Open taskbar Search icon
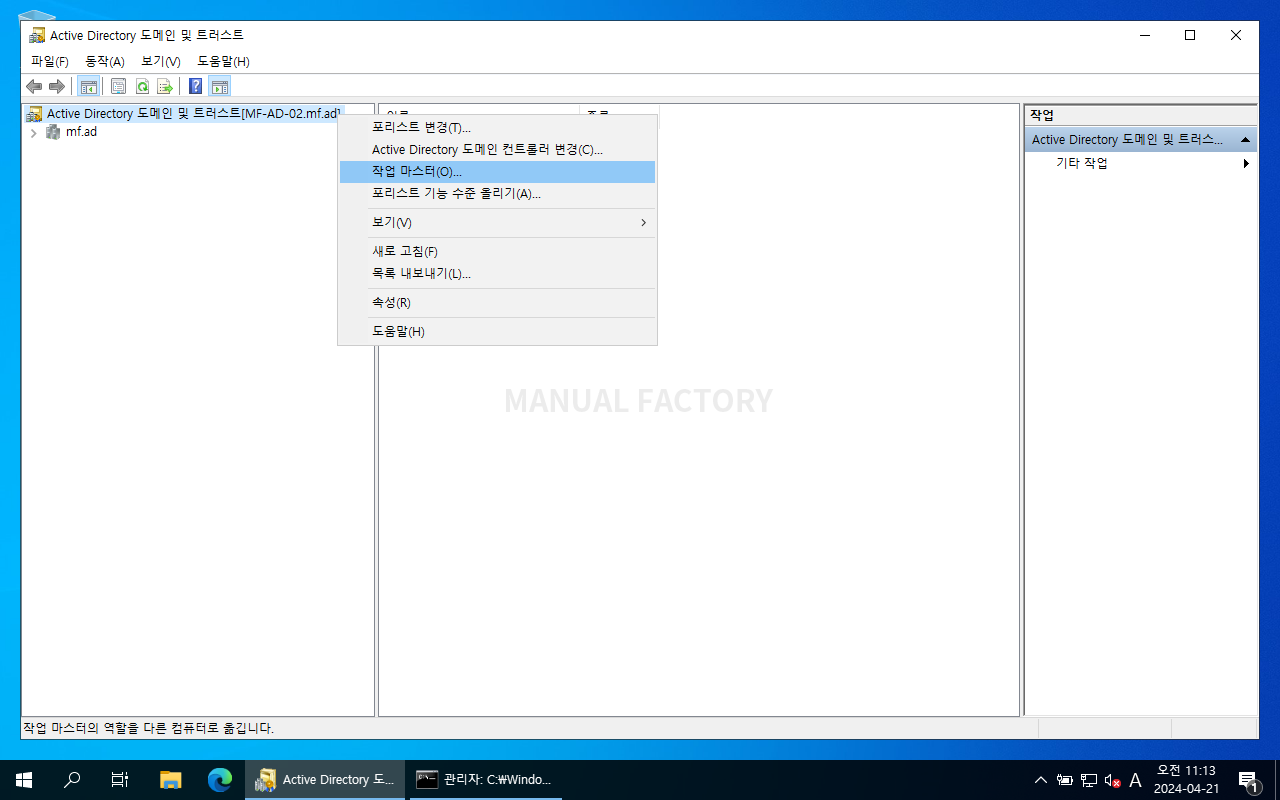The image size is (1280, 800). [72, 780]
